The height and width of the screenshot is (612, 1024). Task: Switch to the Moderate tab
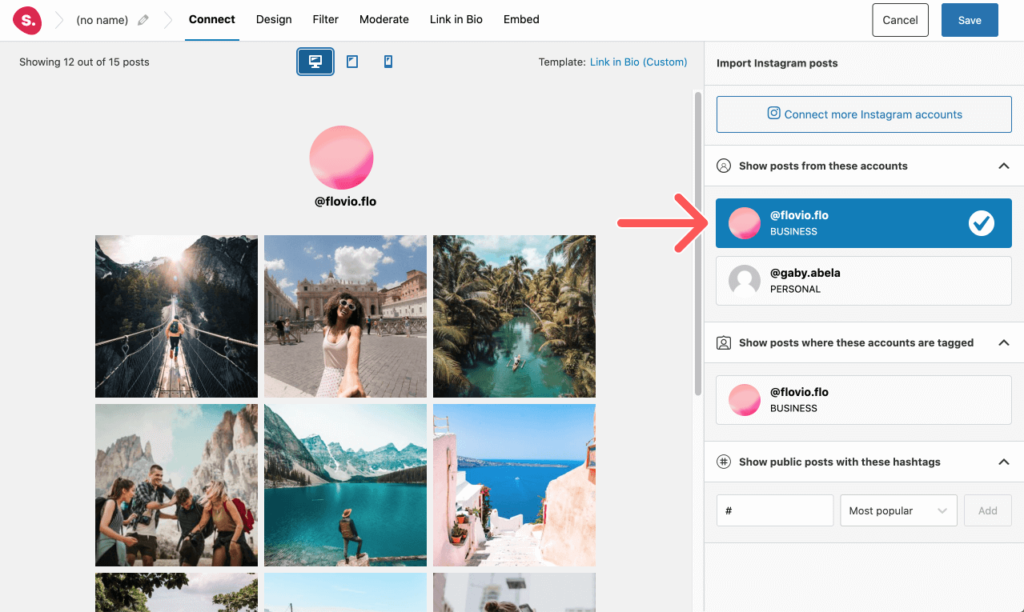coord(384,20)
